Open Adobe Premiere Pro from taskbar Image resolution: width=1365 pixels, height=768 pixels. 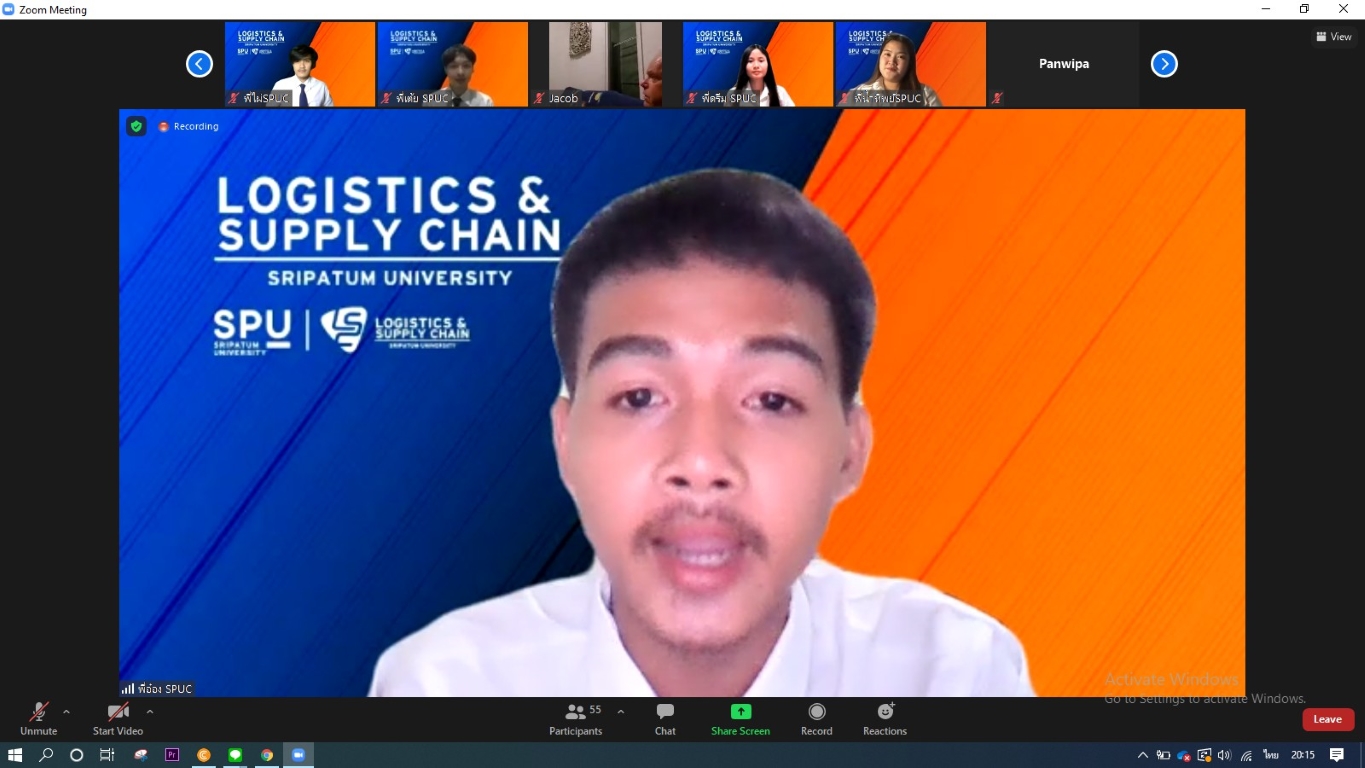[172, 755]
